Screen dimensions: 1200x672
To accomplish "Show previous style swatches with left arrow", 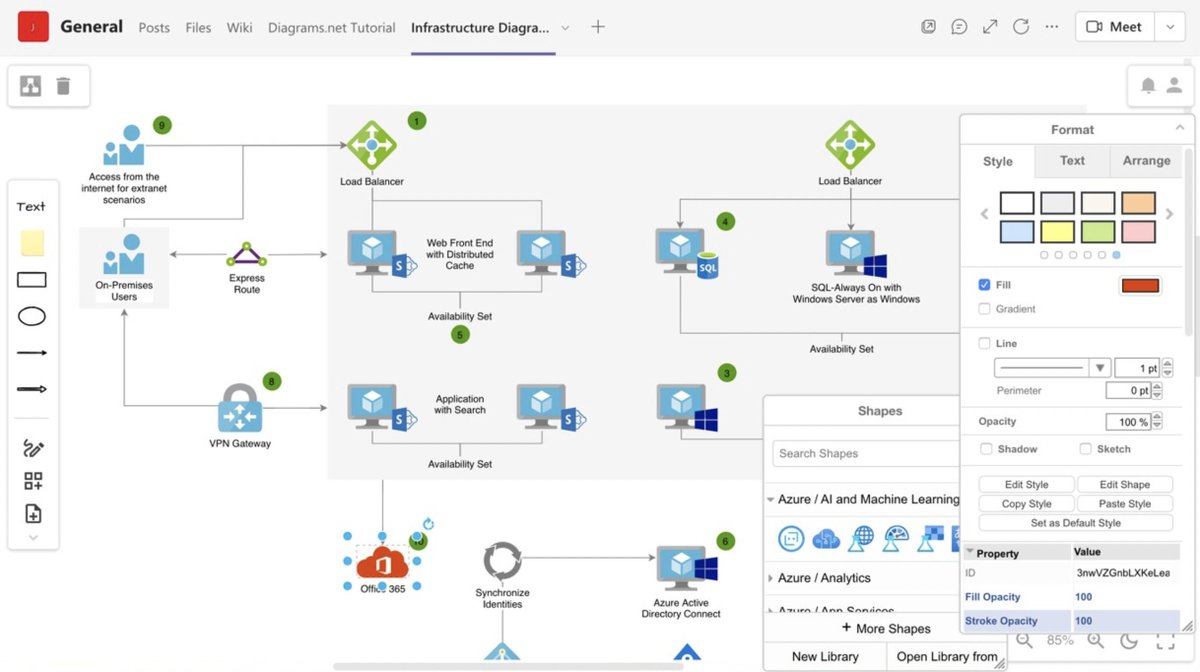I will (984, 214).
